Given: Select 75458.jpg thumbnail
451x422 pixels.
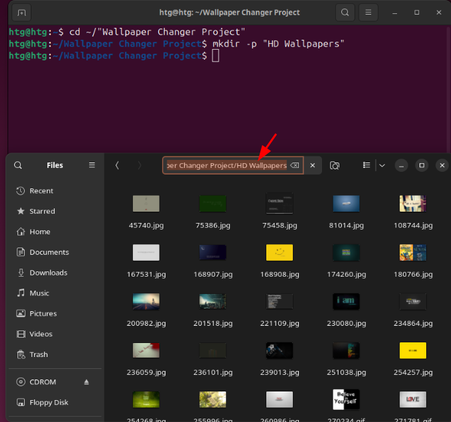Looking at the screenshot, I should pos(279,203).
